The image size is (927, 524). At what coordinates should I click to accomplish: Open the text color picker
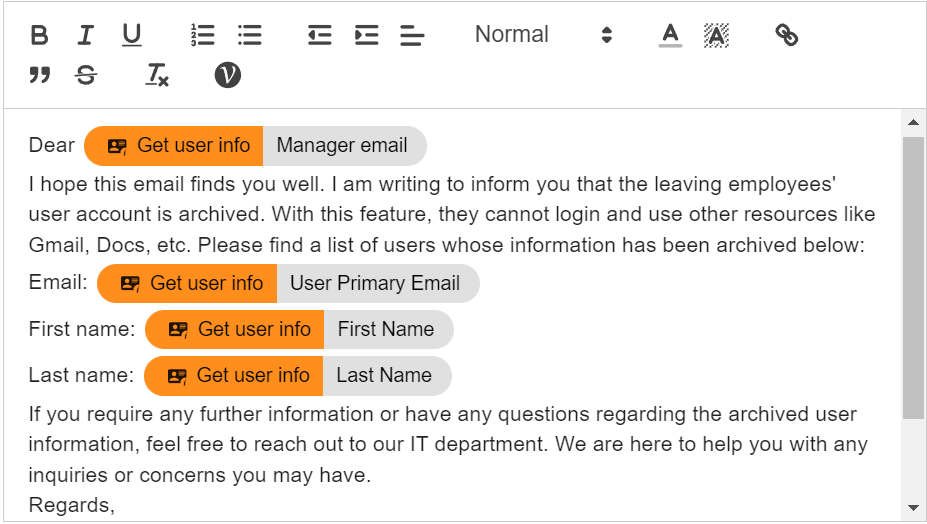click(x=670, y=36)
